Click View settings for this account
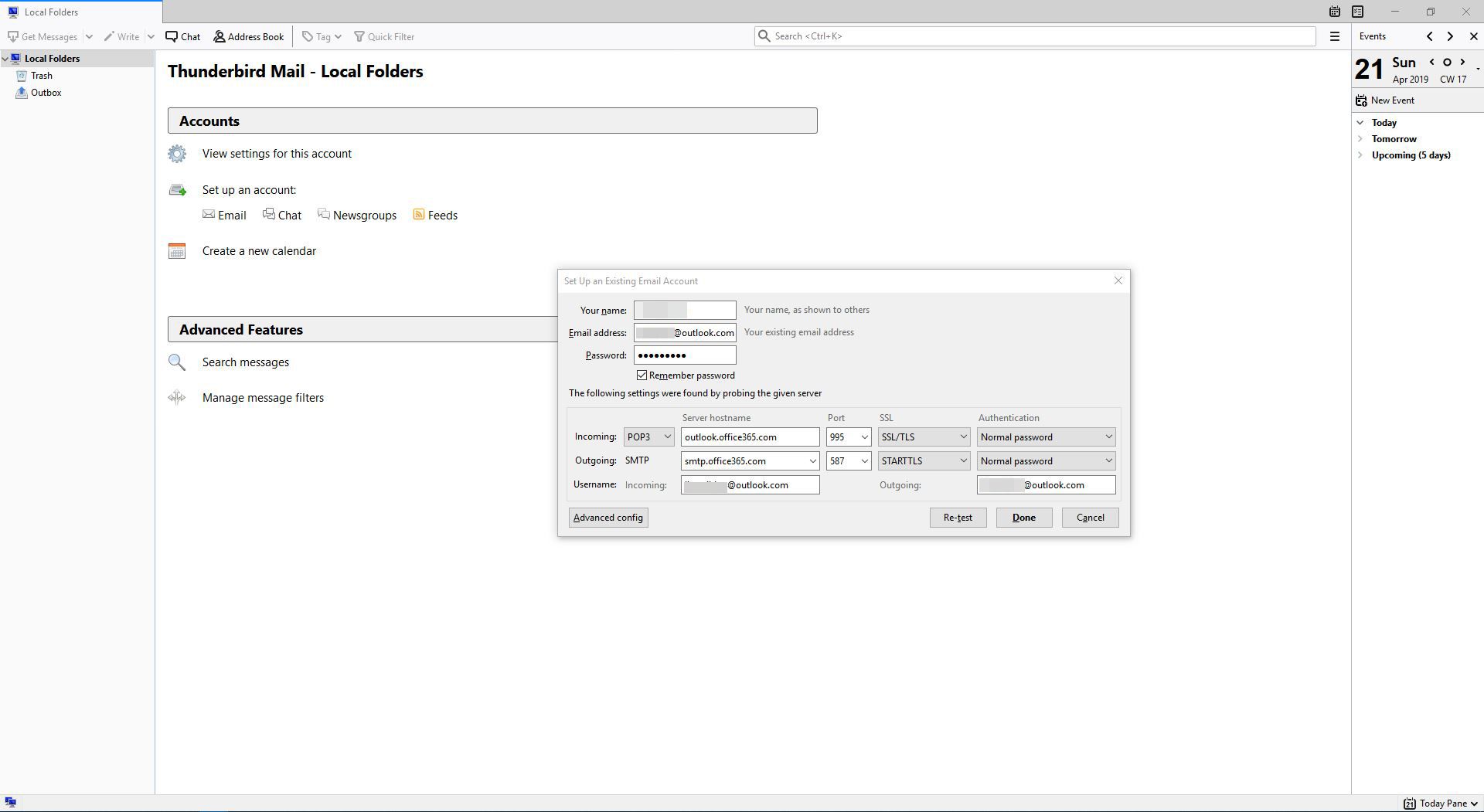This screenshot has height=812, width=1484. click(x=277, y=154)
